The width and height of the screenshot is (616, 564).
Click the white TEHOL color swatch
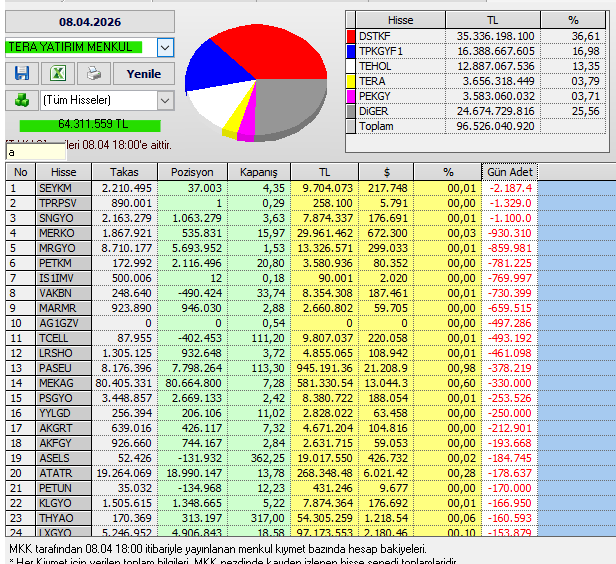(351, 66)
